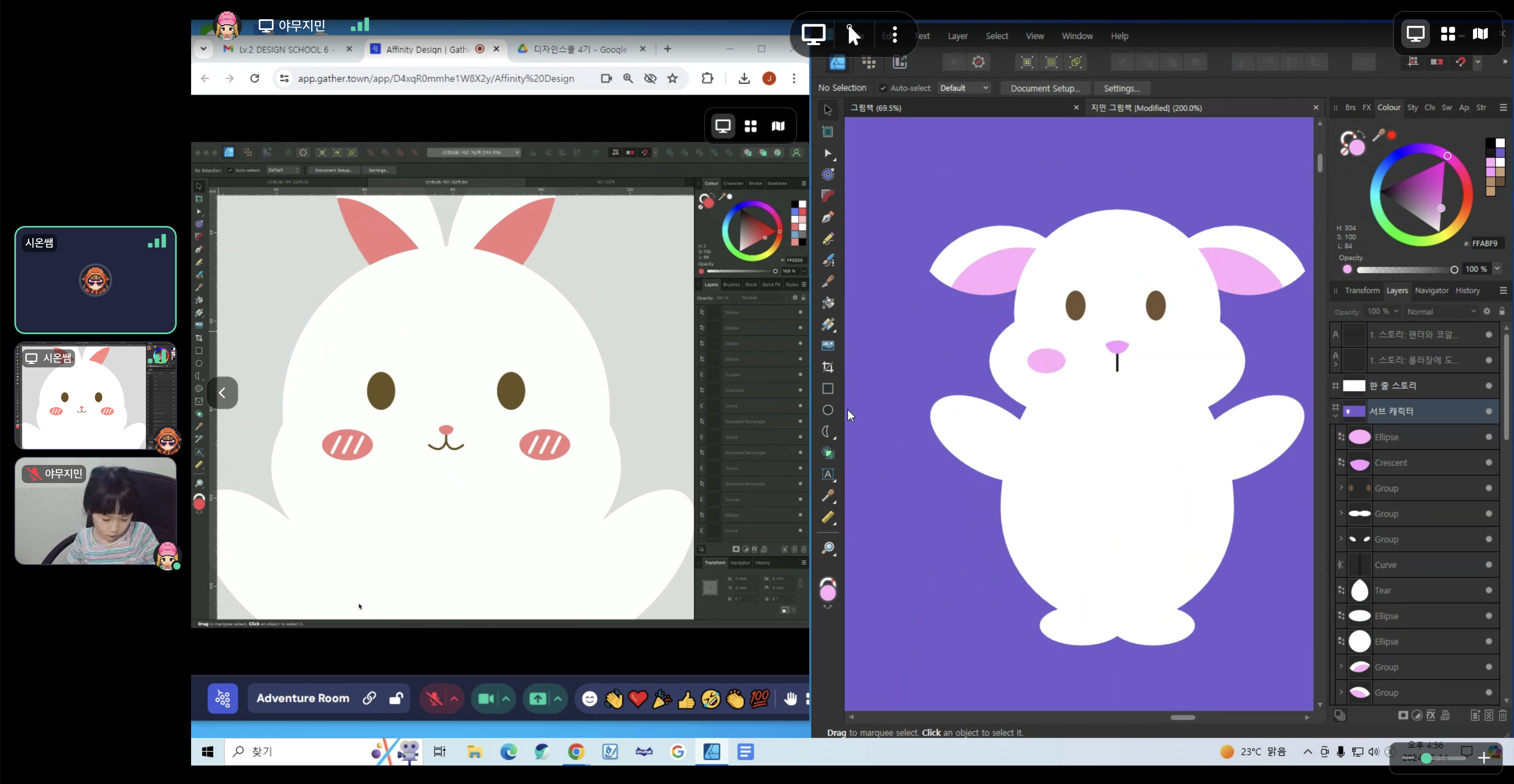Open the snapping options dropdown arrow
This screenshot has width=1514, height=784.
click(x=1477, y=62)
